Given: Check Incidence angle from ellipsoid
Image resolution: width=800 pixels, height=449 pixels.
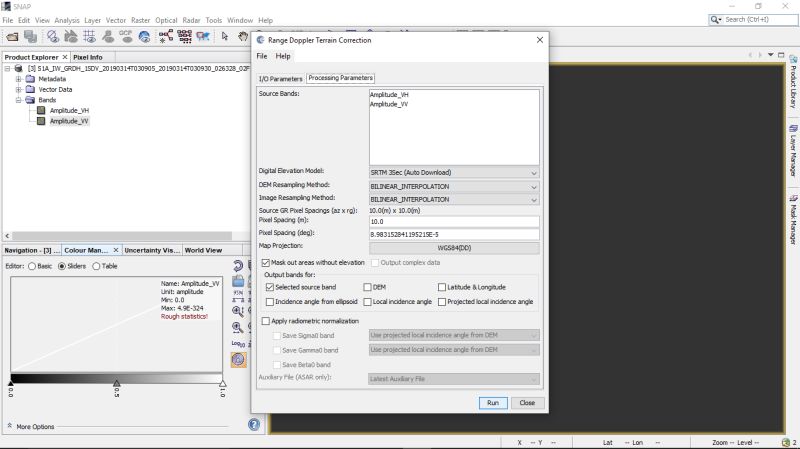Looking at the screenshot, I should (270, 302).
